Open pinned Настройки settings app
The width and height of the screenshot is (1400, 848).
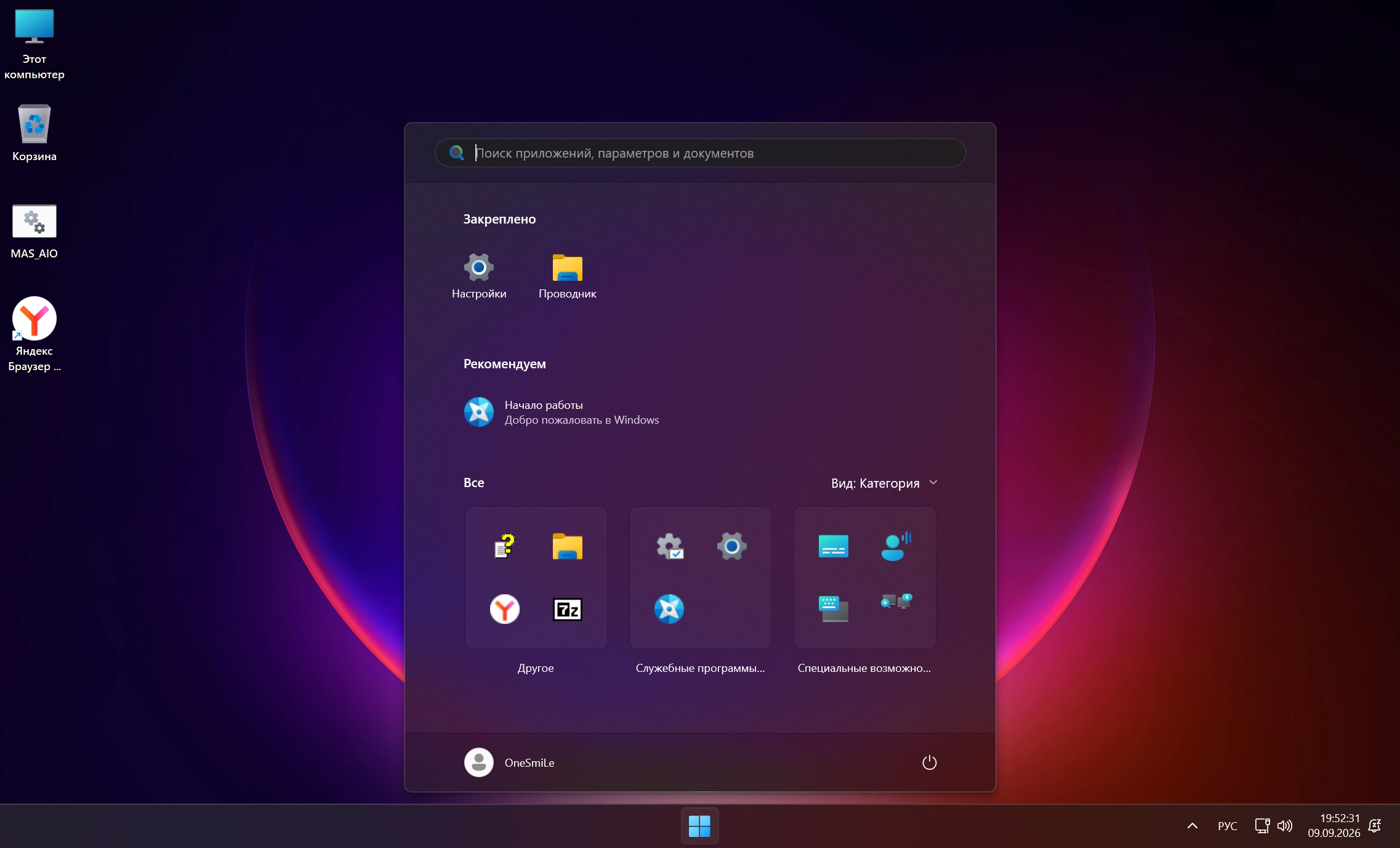coord(479,276)
